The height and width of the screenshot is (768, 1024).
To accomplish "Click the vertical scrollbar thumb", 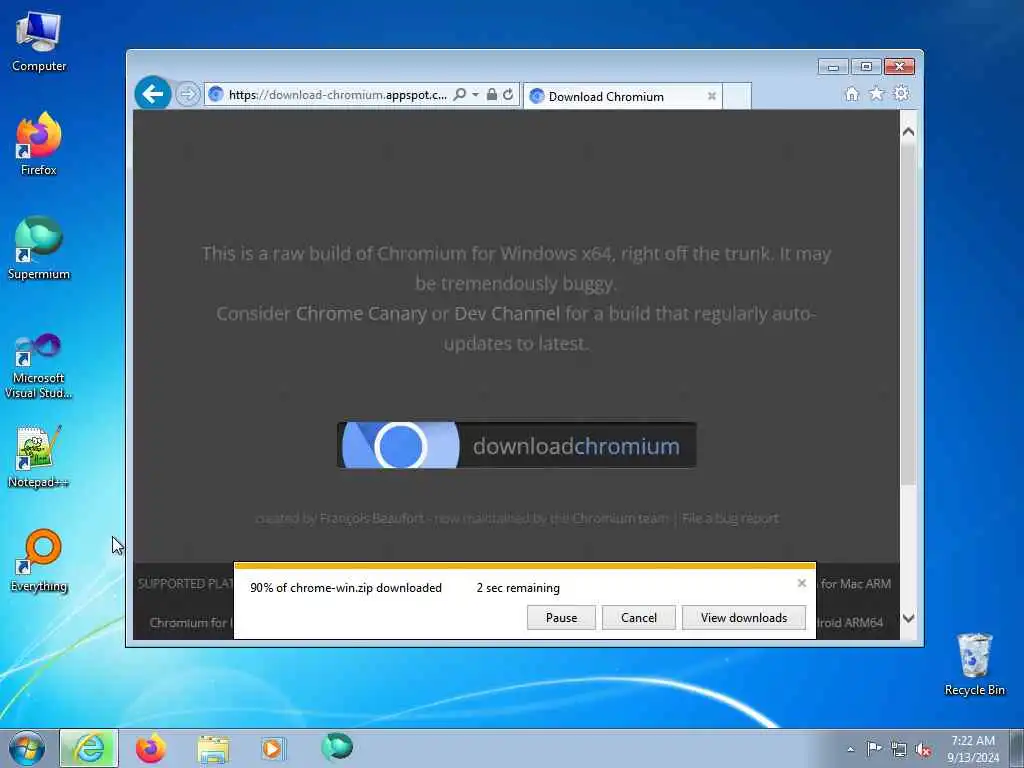I will (x=908, y=315).
